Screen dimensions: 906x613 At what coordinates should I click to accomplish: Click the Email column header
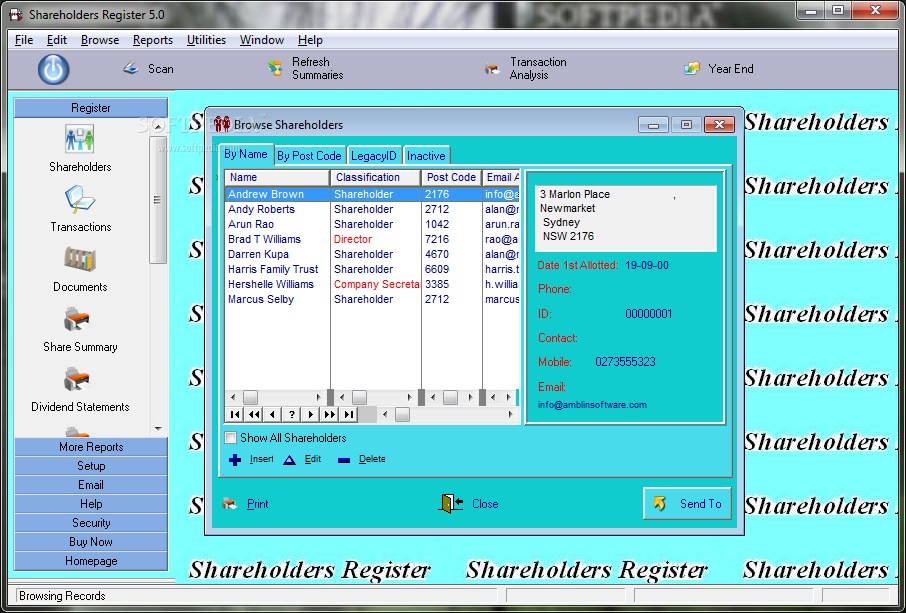[501, 177]
